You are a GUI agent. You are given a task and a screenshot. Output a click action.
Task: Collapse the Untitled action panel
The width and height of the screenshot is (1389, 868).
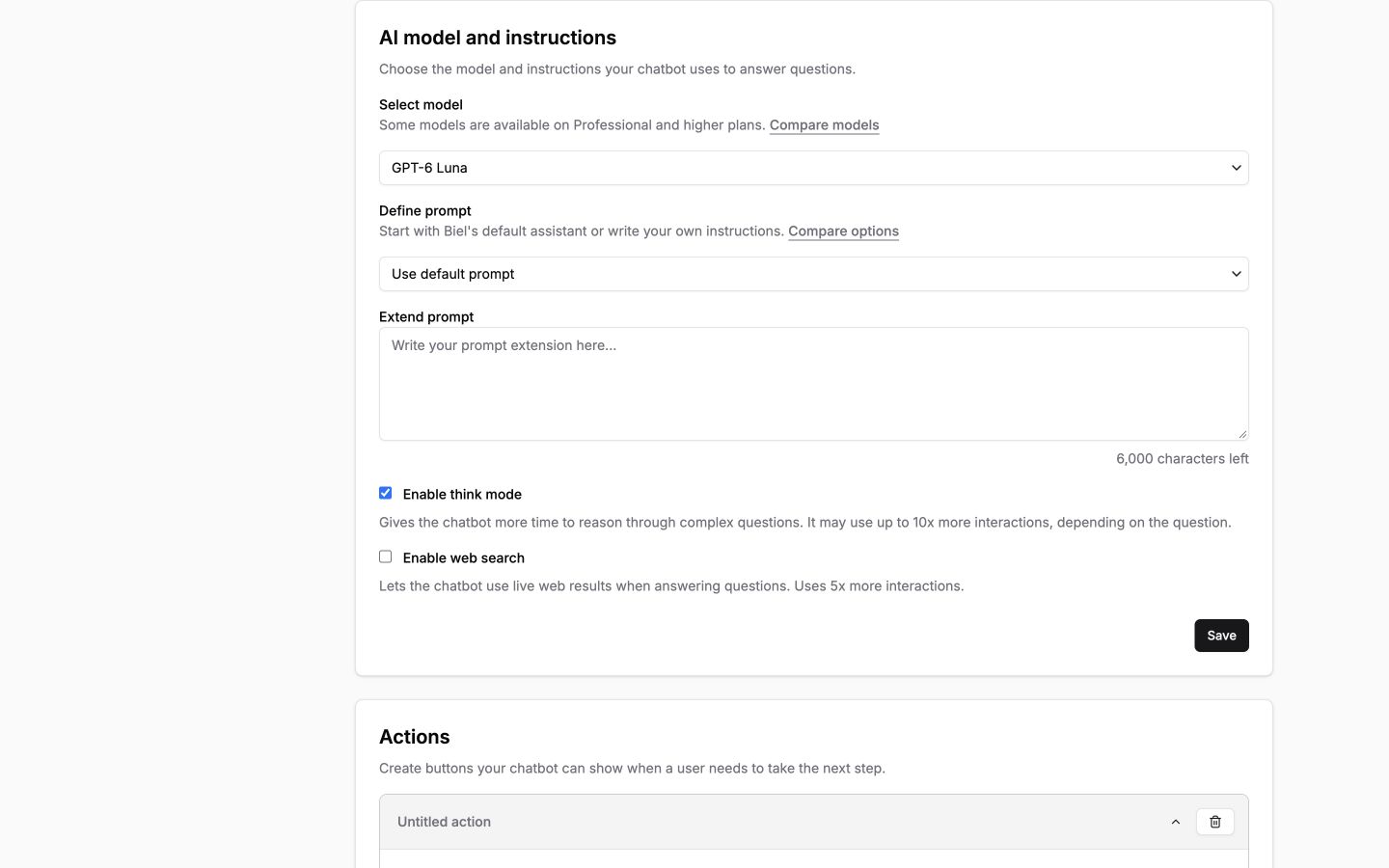pyautogui.click(x=1175, y=822)
